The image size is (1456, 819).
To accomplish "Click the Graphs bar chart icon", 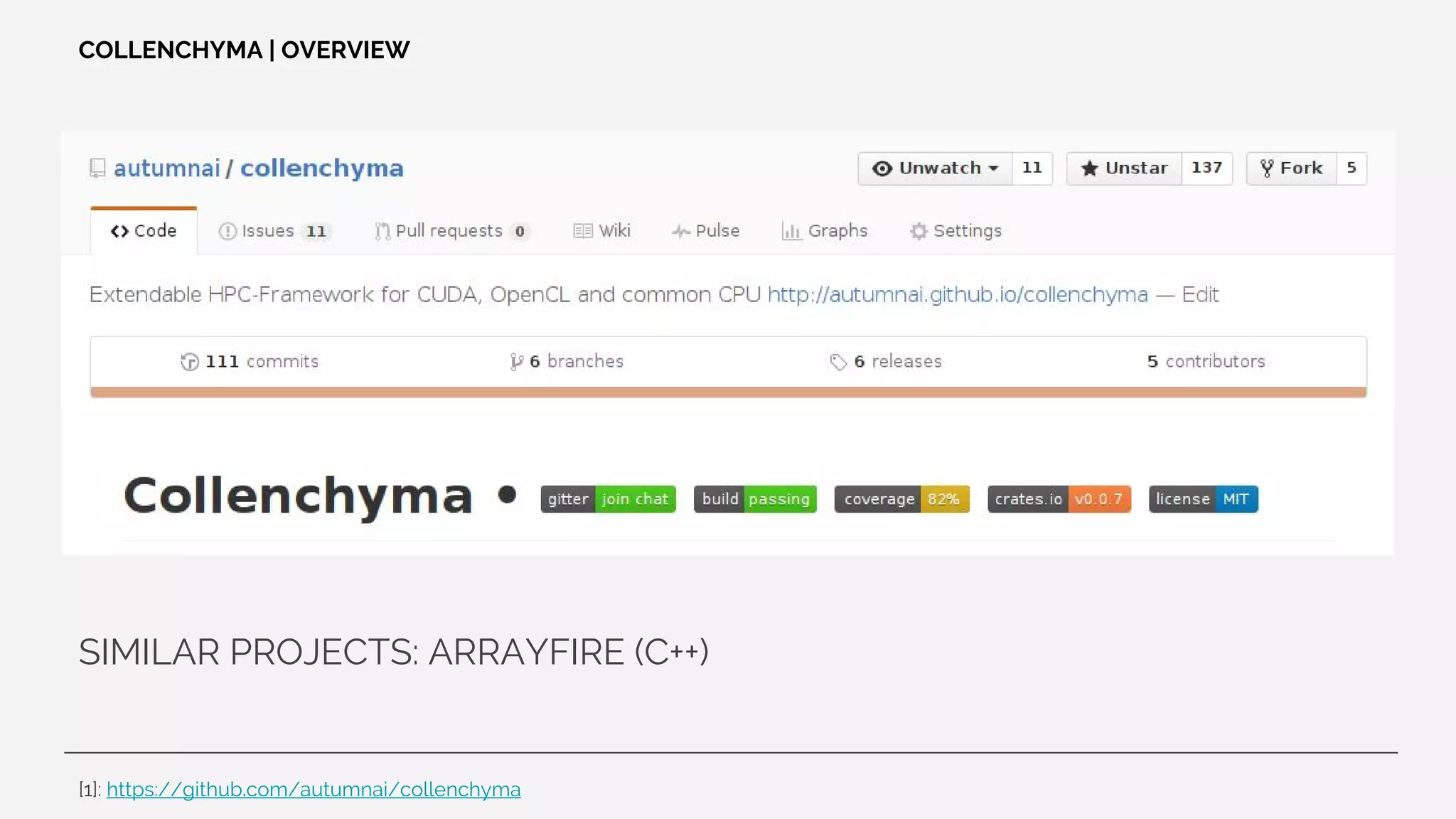I will [791, 231].
